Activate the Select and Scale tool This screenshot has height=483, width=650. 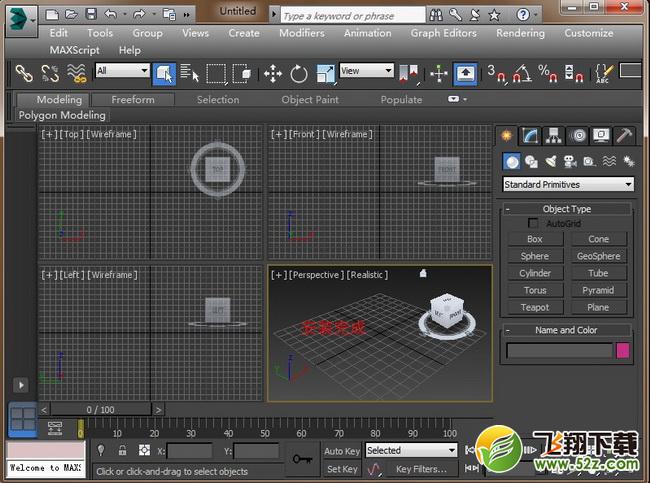325,74
